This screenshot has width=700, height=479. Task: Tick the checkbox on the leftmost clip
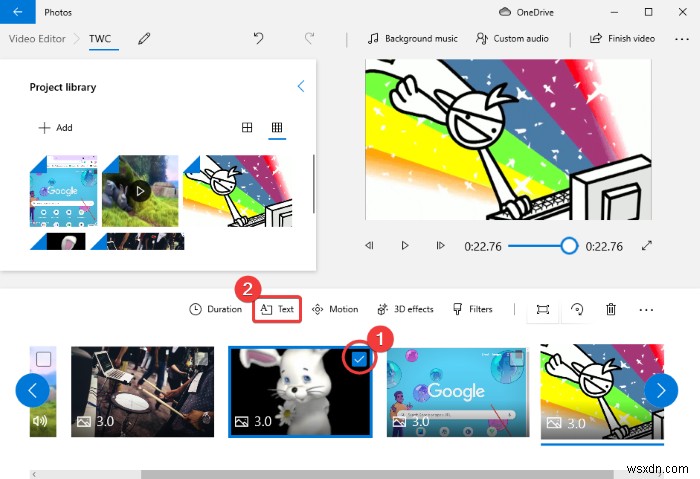43,359
